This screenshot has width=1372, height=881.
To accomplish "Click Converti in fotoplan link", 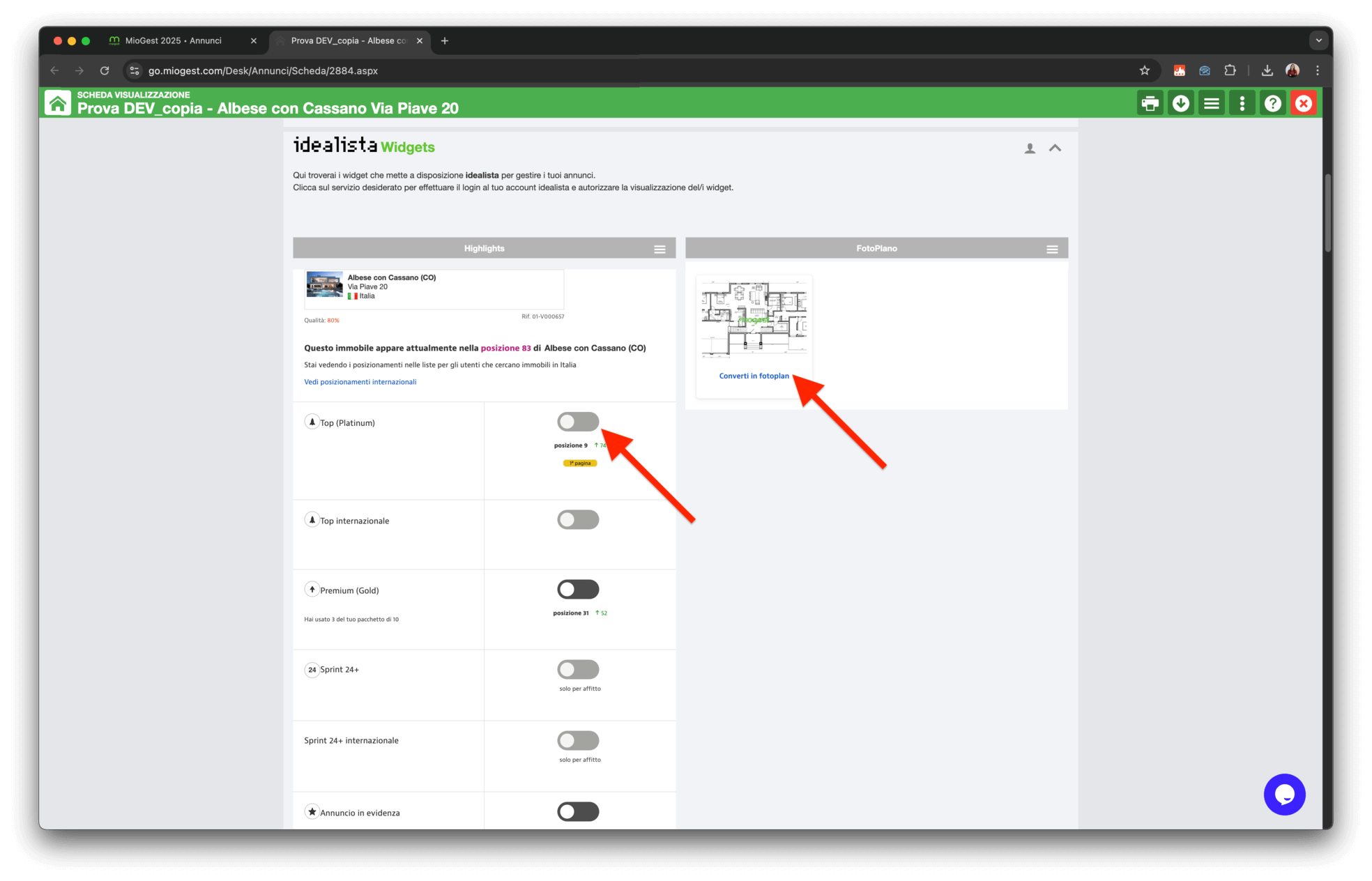I will pos(754,376).
